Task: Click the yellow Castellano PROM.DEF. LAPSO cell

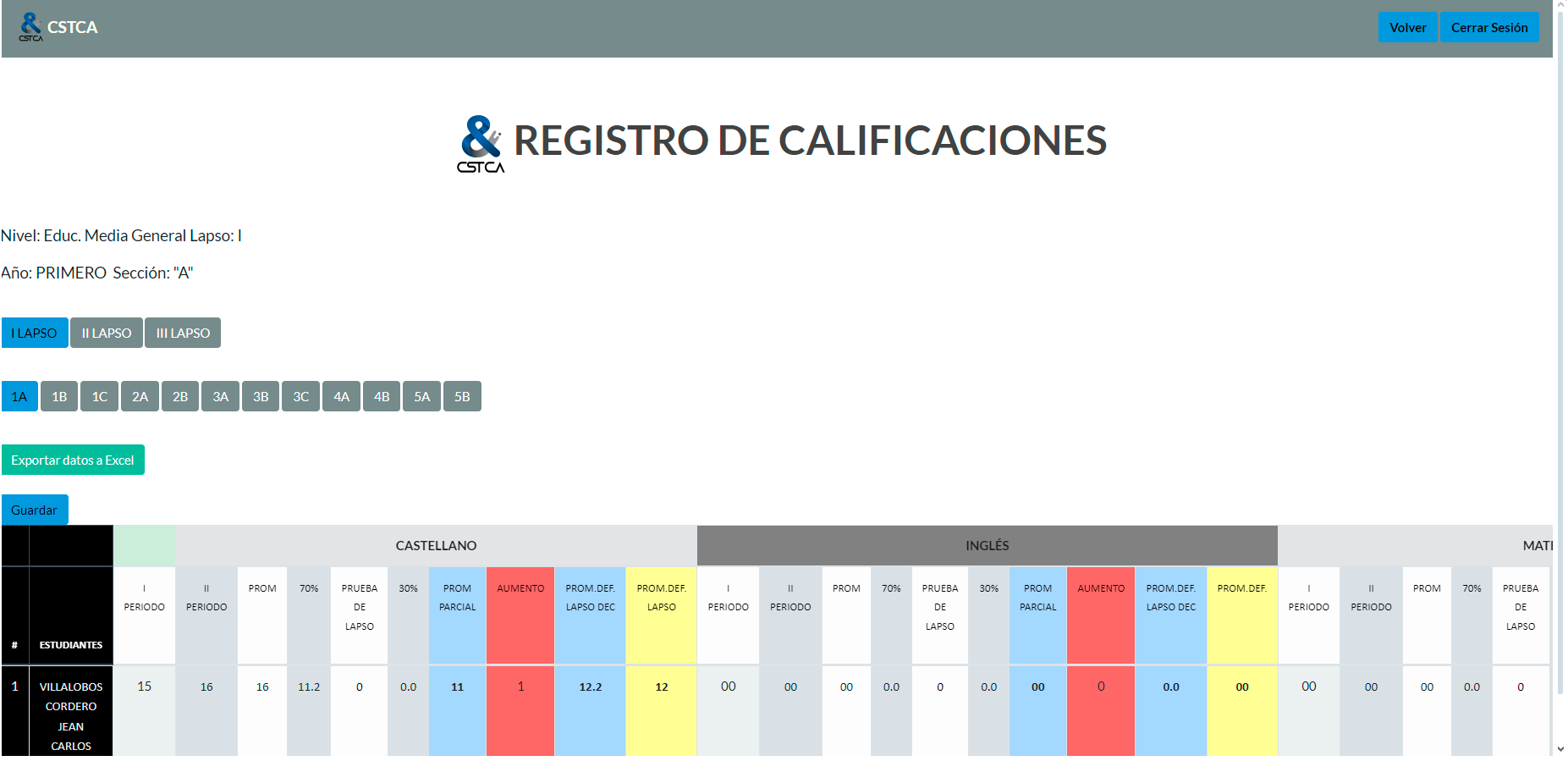Action: tap(661, 687)
